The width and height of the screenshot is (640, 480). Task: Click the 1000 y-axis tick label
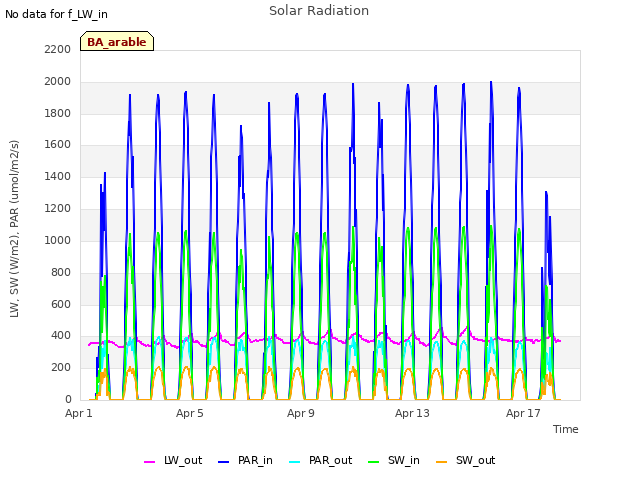coord(58,240)
